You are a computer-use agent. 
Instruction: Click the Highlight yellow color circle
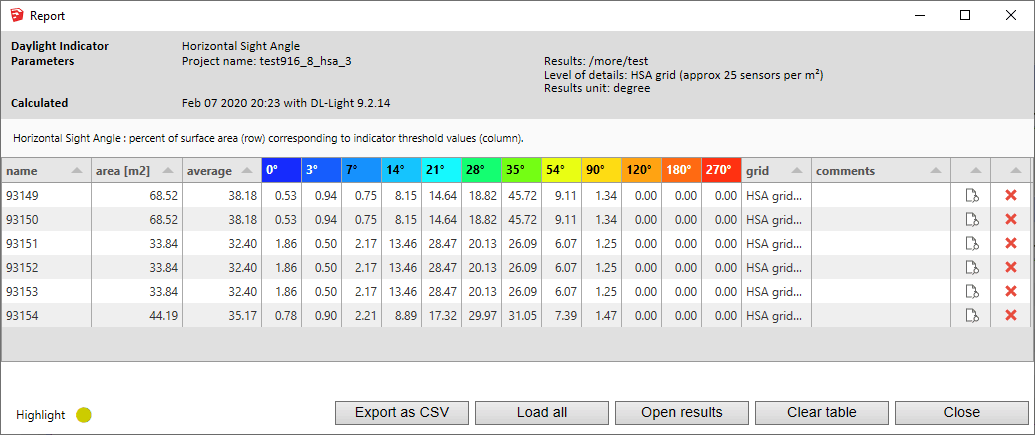pyautogui.click(x=84, y=415)
